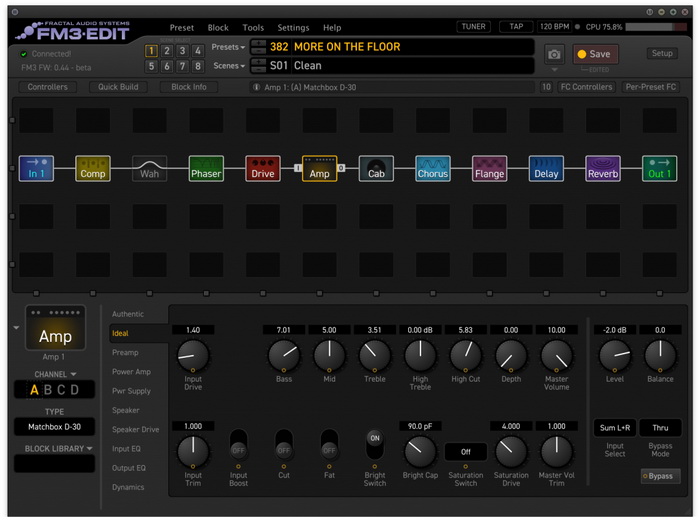Open the Power Amp page
Screen dimensions: 700x526
[131, 372]
